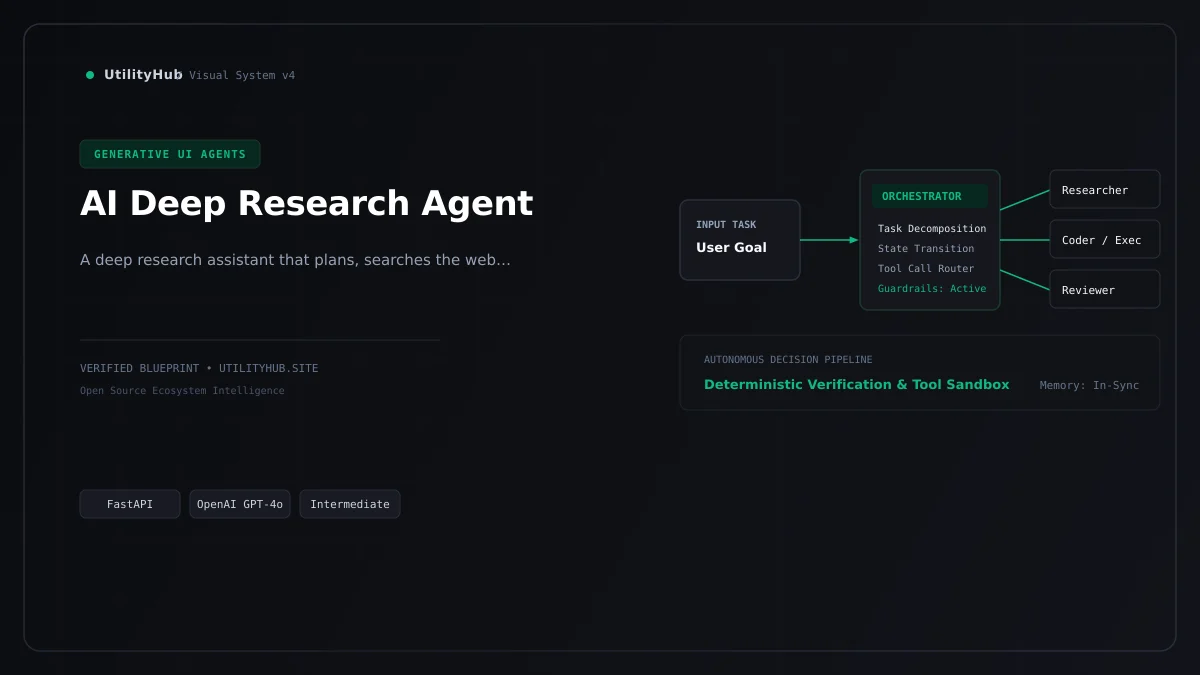1200x675 pixels.
Task: Click the Tool Call Router entry
Action: coord(926,269)
